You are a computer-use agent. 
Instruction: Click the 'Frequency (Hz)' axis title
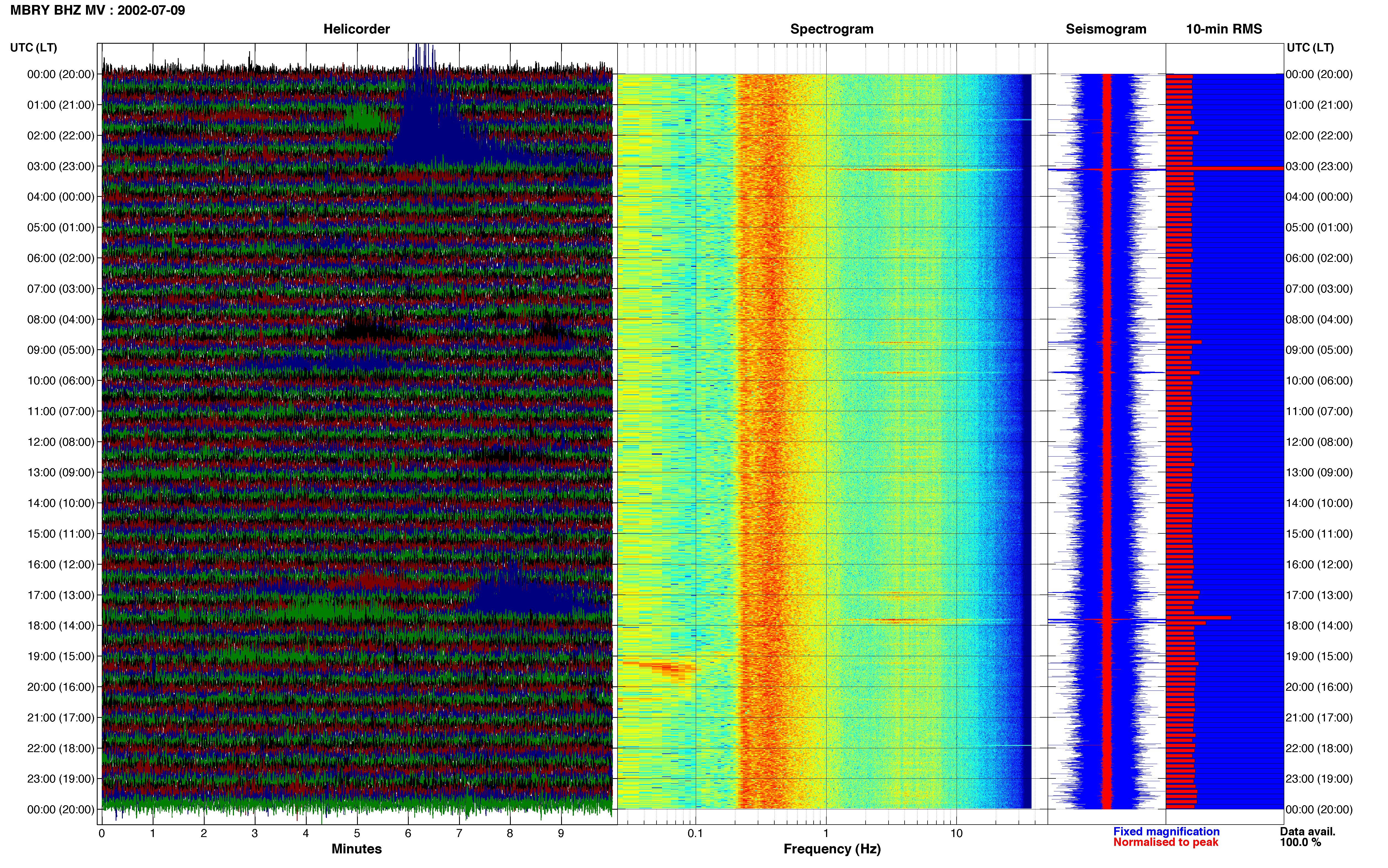point(832,849)
